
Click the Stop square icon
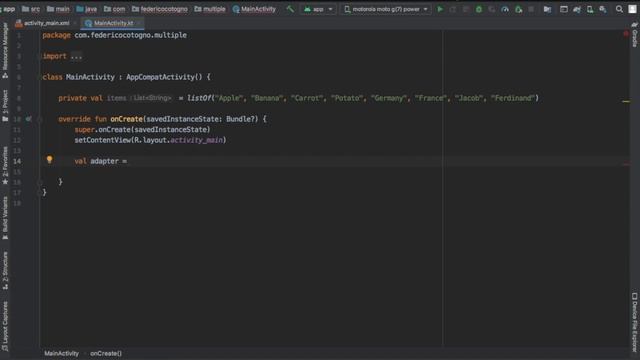click(531, 9)
